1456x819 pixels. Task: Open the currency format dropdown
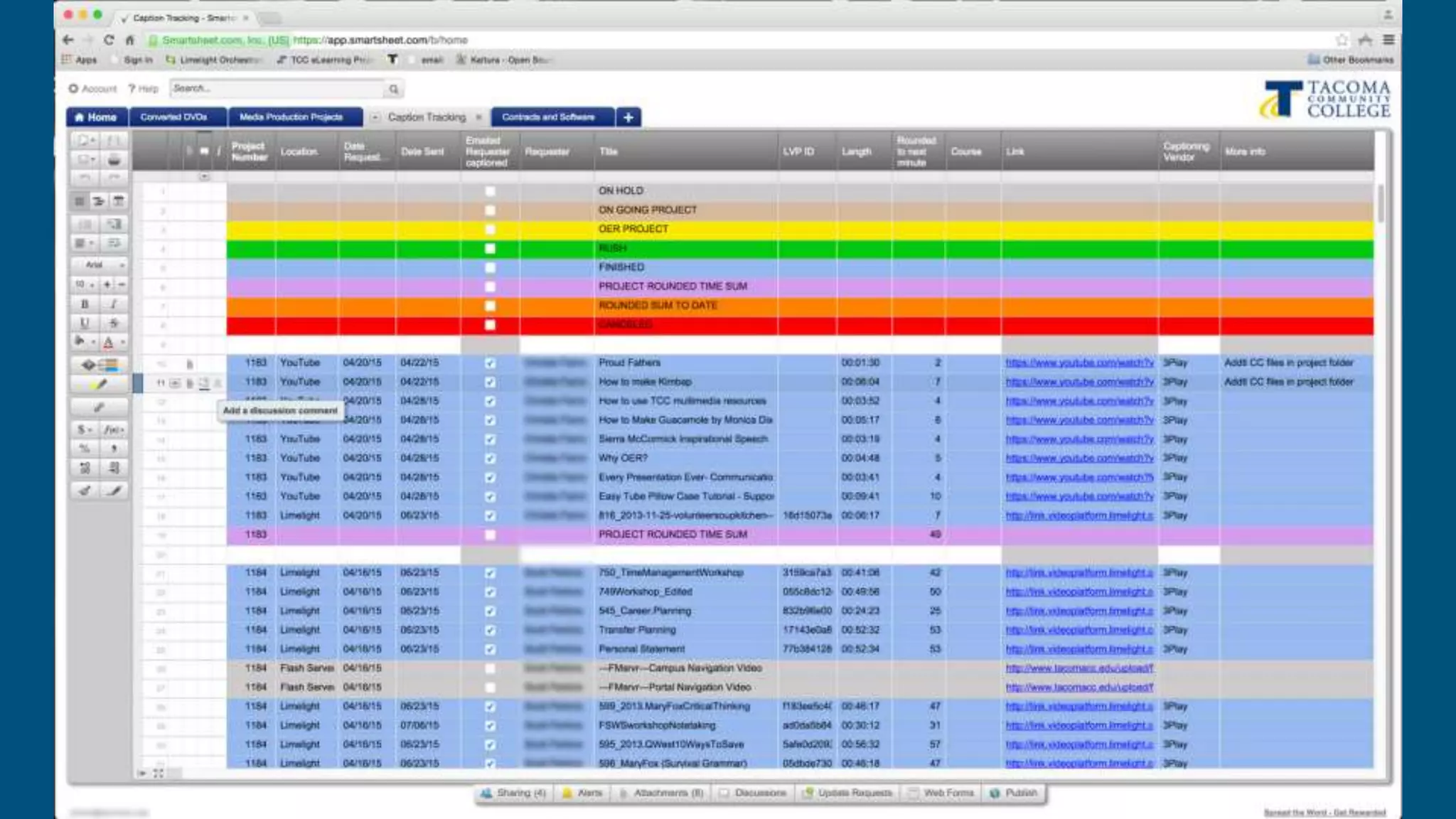[x=85, y=429]
